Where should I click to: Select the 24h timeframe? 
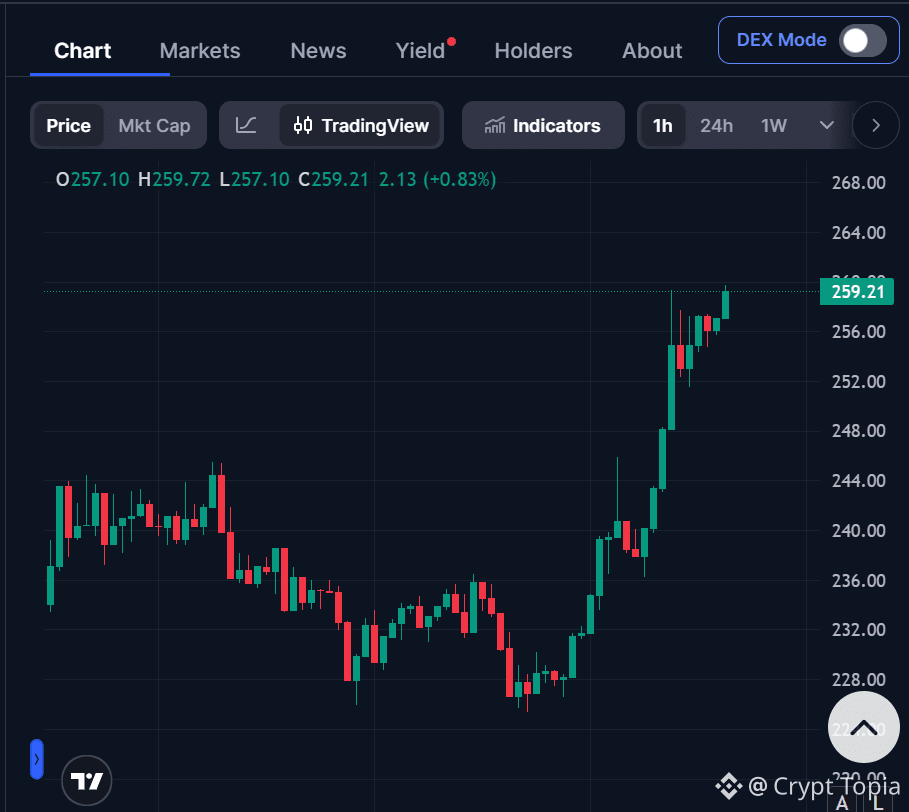click(717, 126)
